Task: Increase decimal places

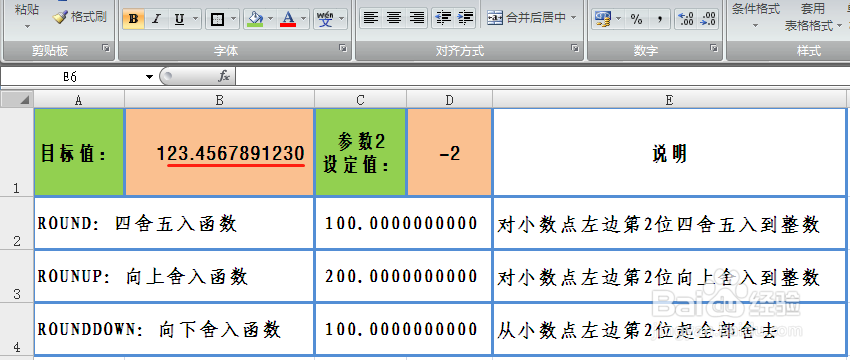Action: point(686,20)
